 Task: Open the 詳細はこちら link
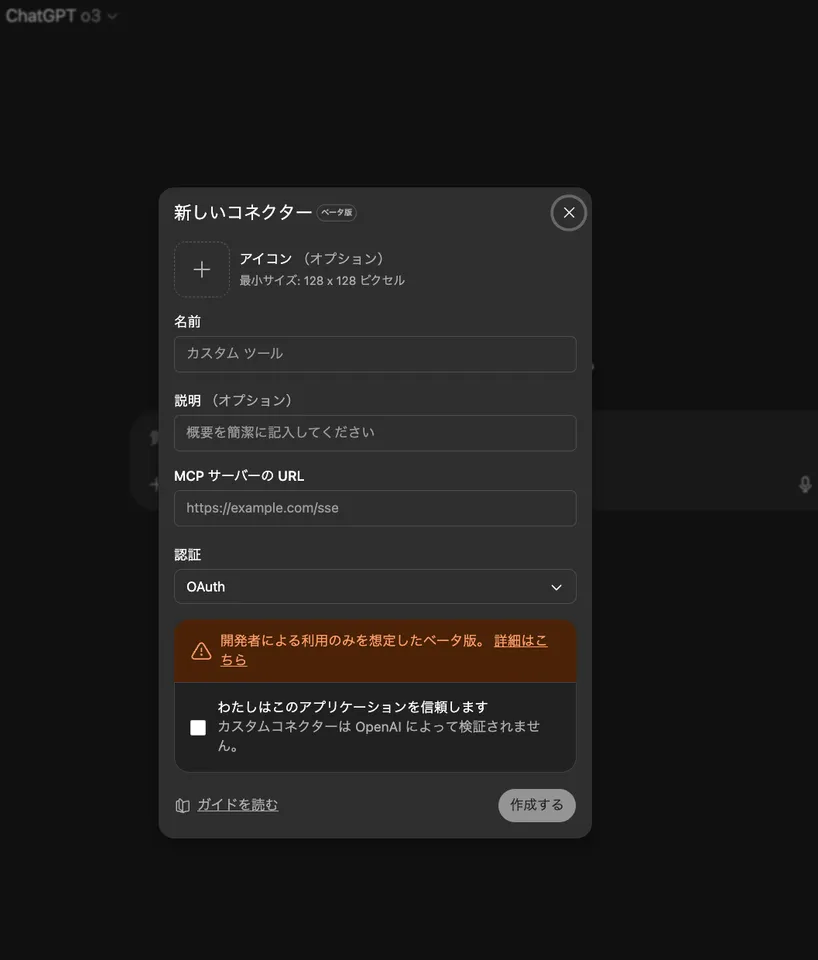520,641
